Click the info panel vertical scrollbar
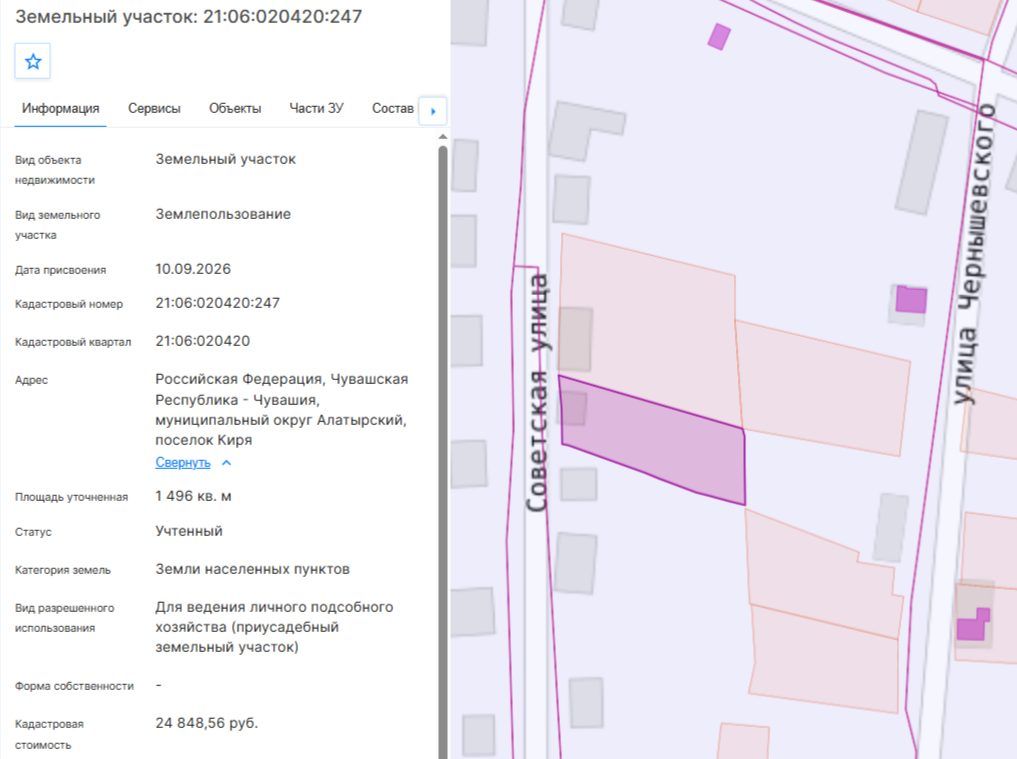1017x759 pixels. tap(443, 448)
